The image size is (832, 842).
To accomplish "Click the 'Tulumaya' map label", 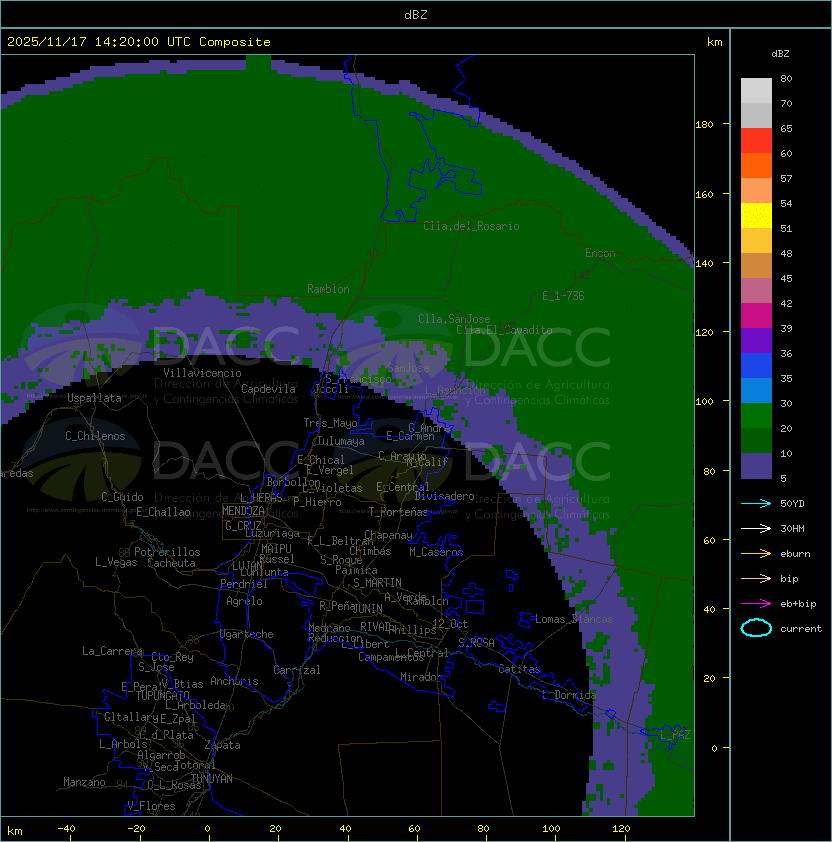I will pyautogui.click(x=341, y=441).
